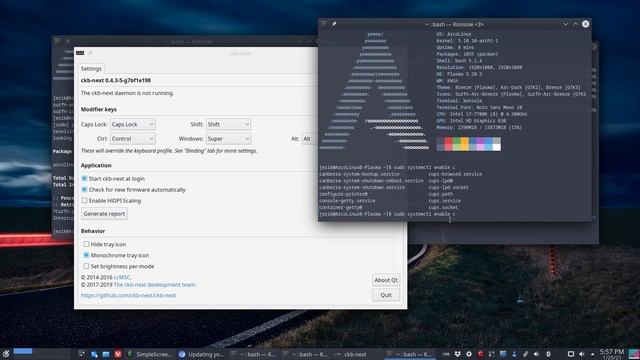Toggle Monochrome tray icon

(86, 255)
